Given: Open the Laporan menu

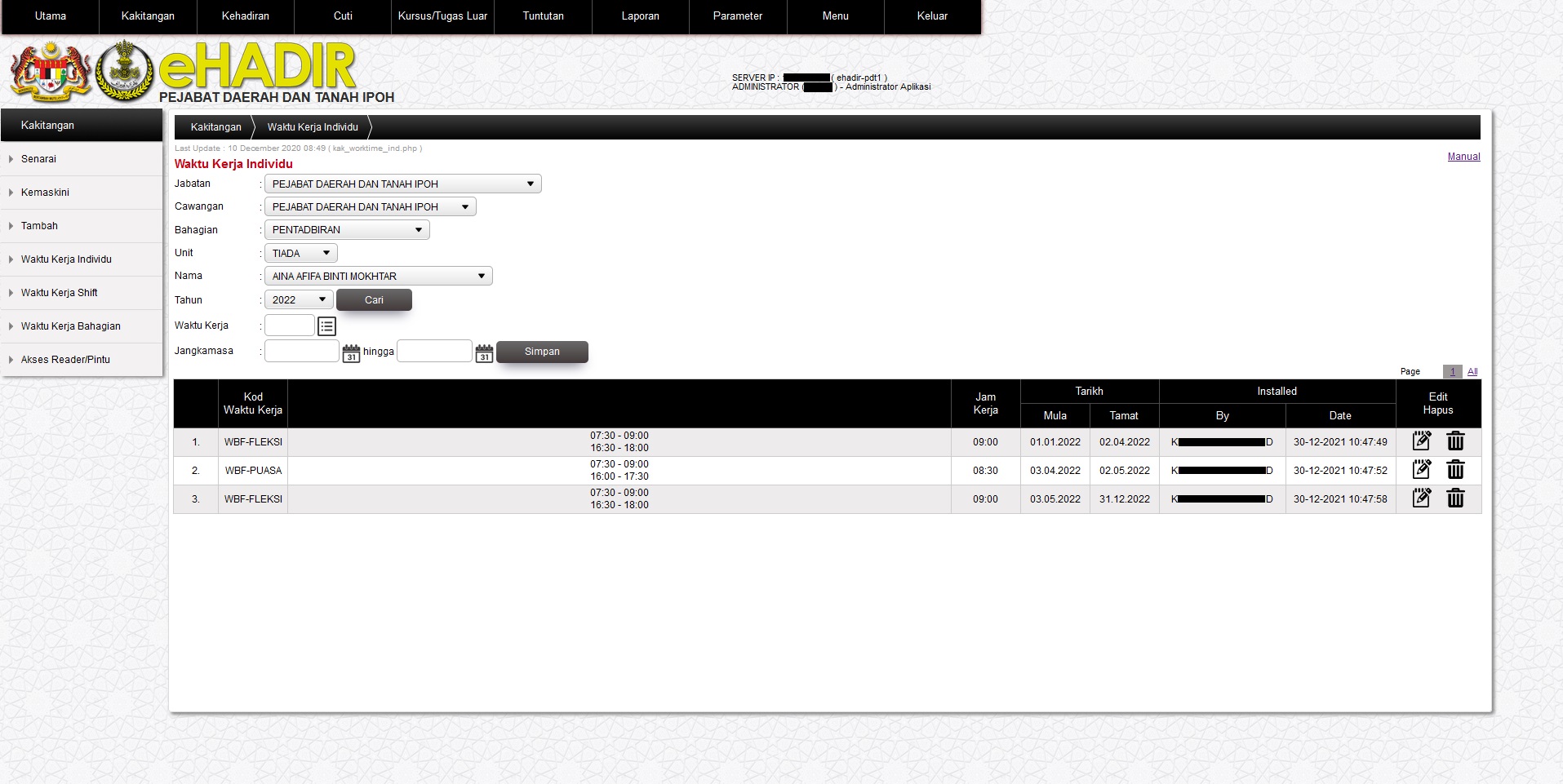Looking at the screenshot, I should pos(640,16).
